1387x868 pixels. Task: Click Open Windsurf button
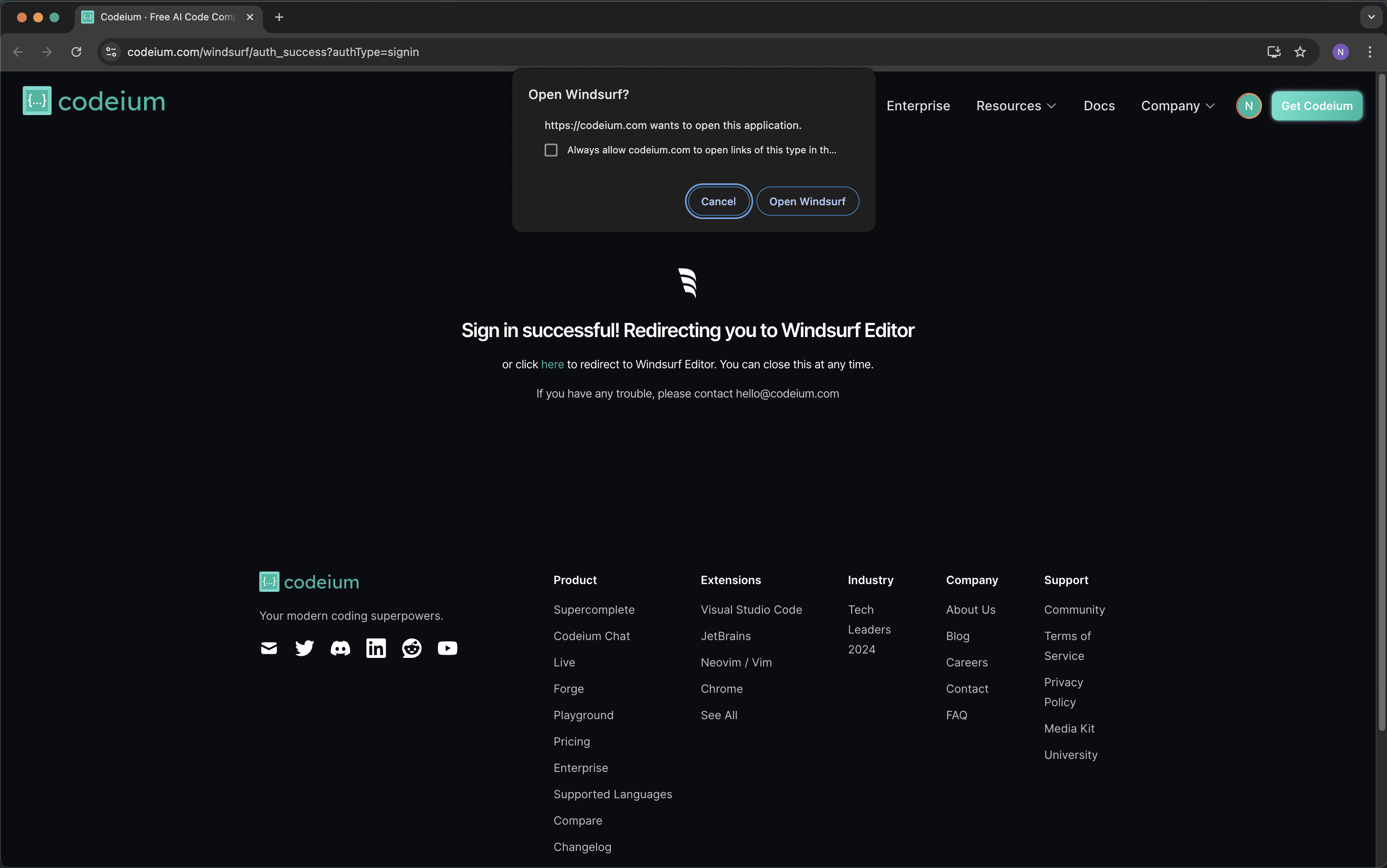click(x=807, y=201)
